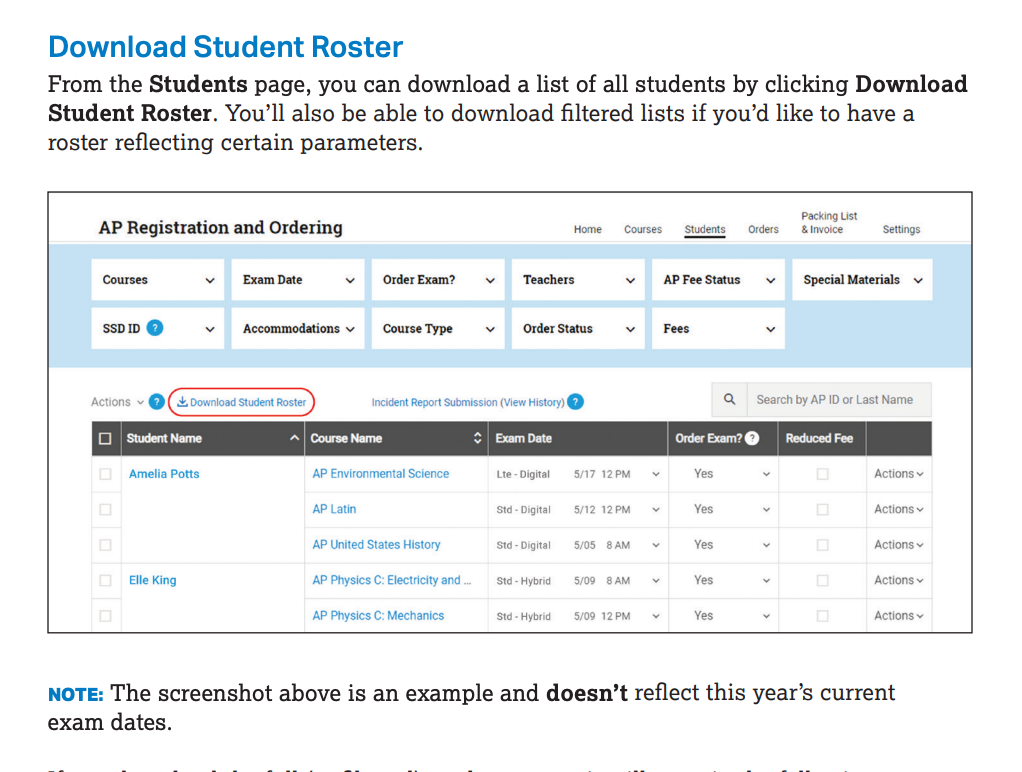Click the magnifying glass search icon
This screenshot has height=772, width=1022.
pos(730,400)
